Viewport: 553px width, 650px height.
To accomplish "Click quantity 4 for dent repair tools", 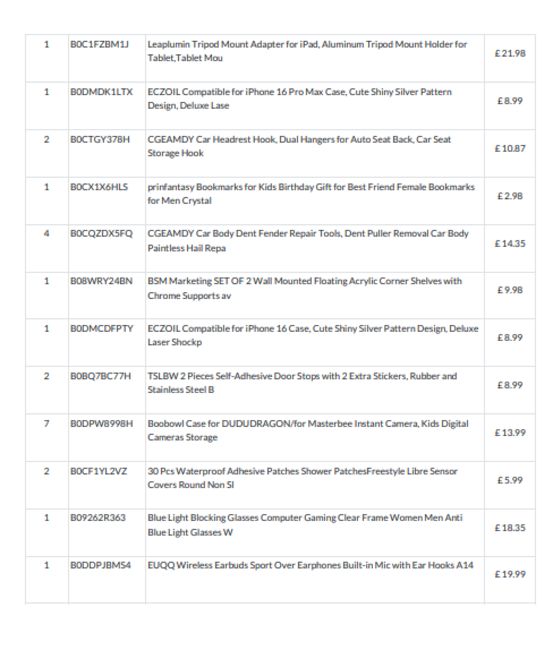I will (x=46, y=233).
